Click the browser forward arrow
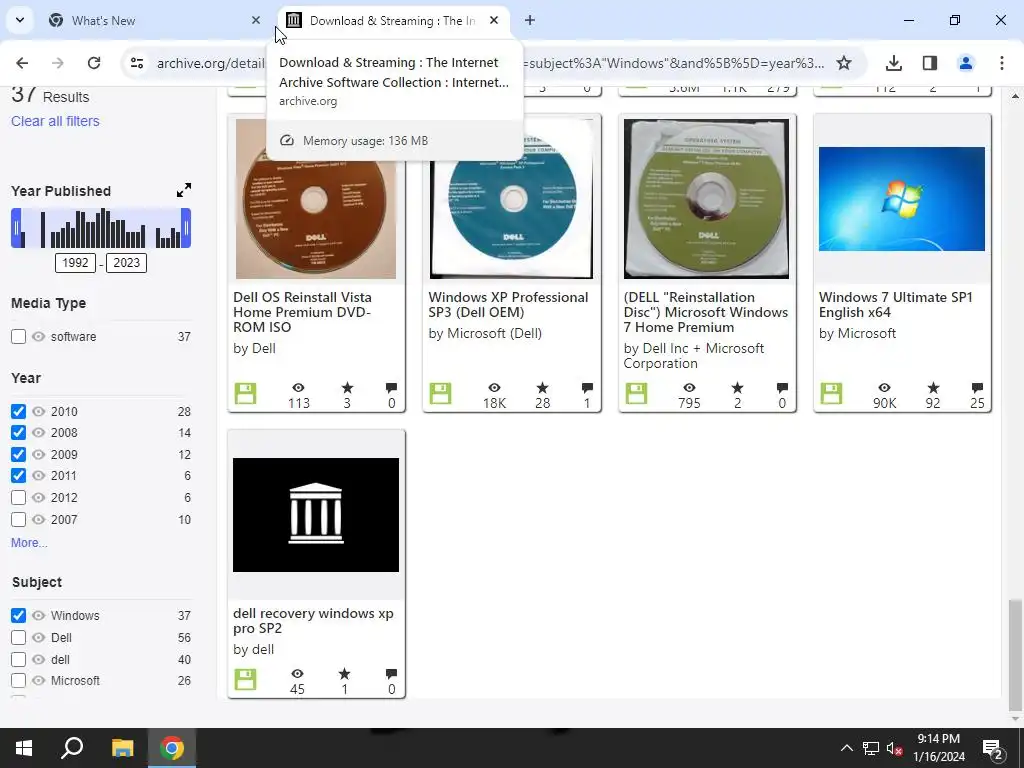 pos(58,63)
